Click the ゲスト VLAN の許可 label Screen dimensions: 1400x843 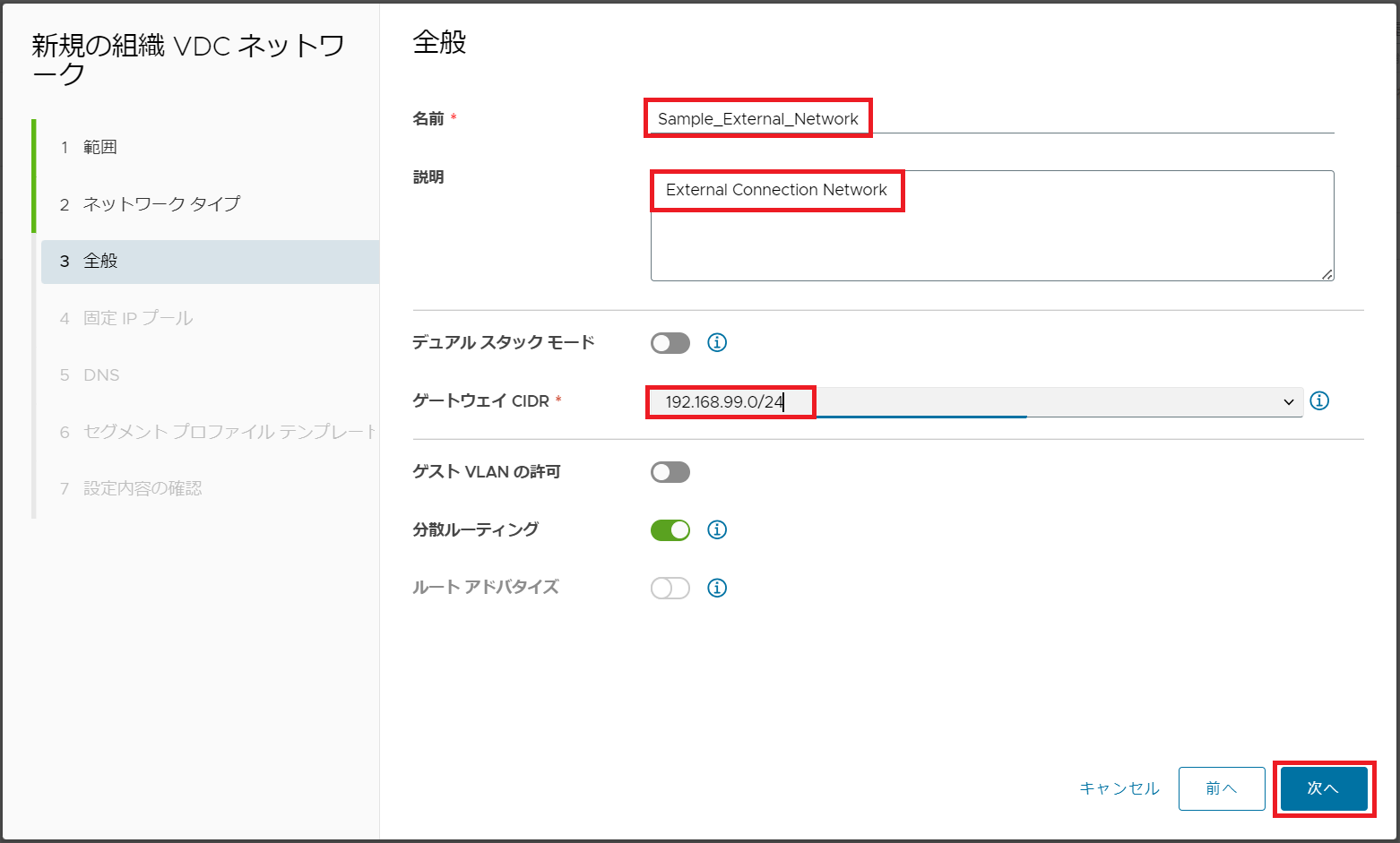point(487,471)
